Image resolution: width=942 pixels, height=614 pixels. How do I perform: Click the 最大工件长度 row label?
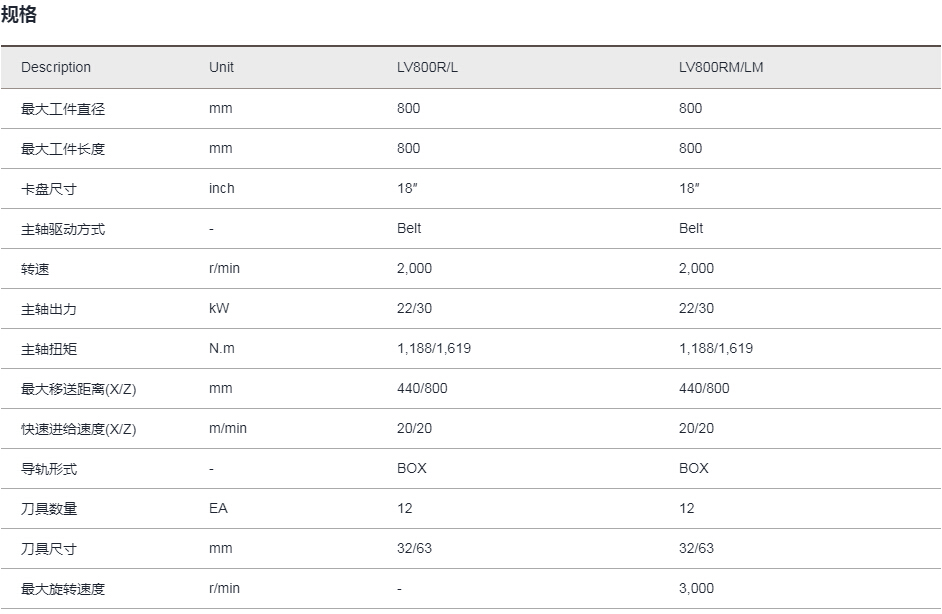[x=63, y=149]
